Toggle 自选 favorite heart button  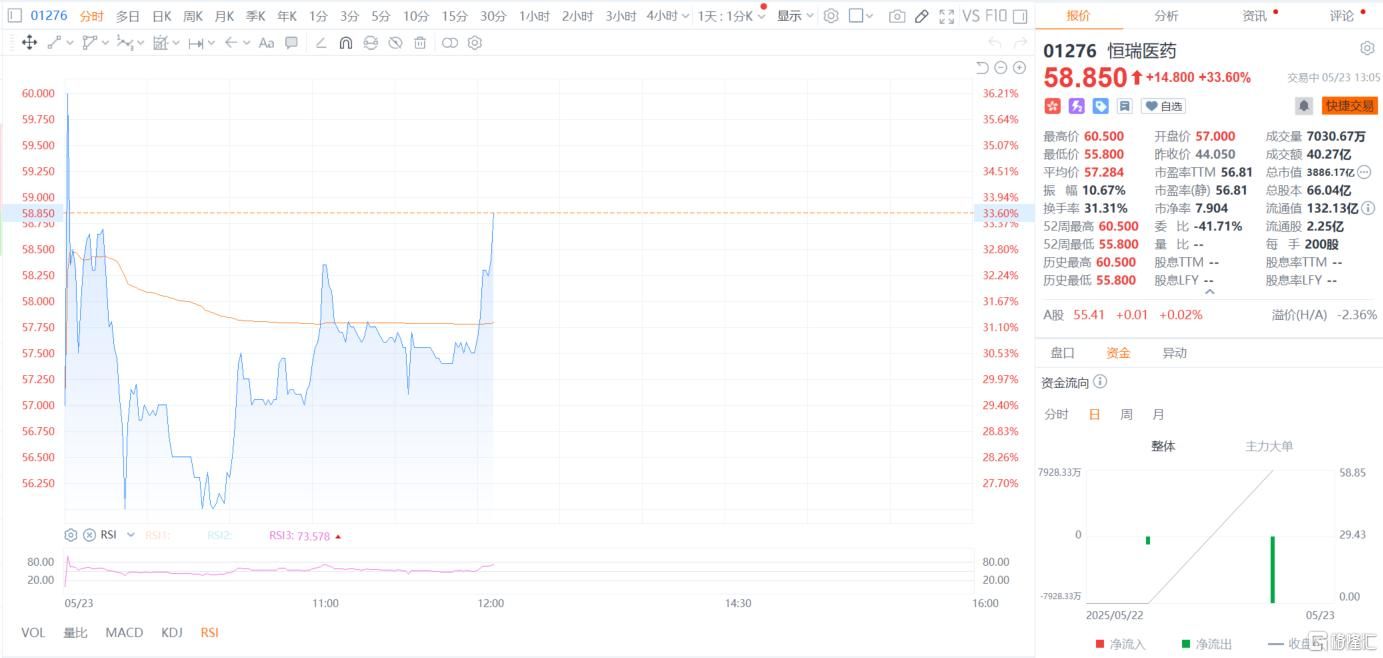click(x=1163, y=106)
